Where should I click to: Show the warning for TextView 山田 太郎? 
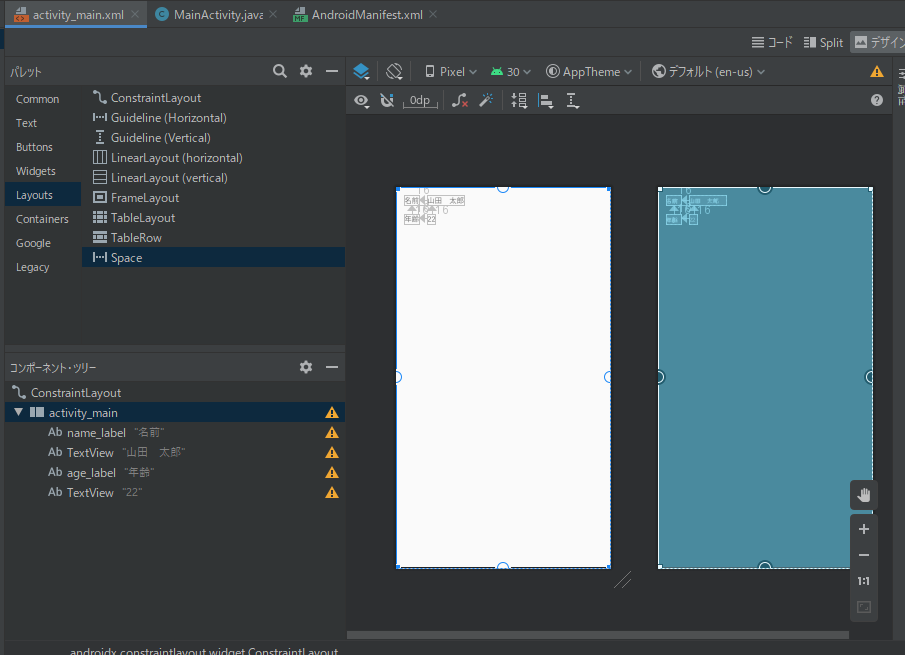pyautogui.click(x=332, y=452)
